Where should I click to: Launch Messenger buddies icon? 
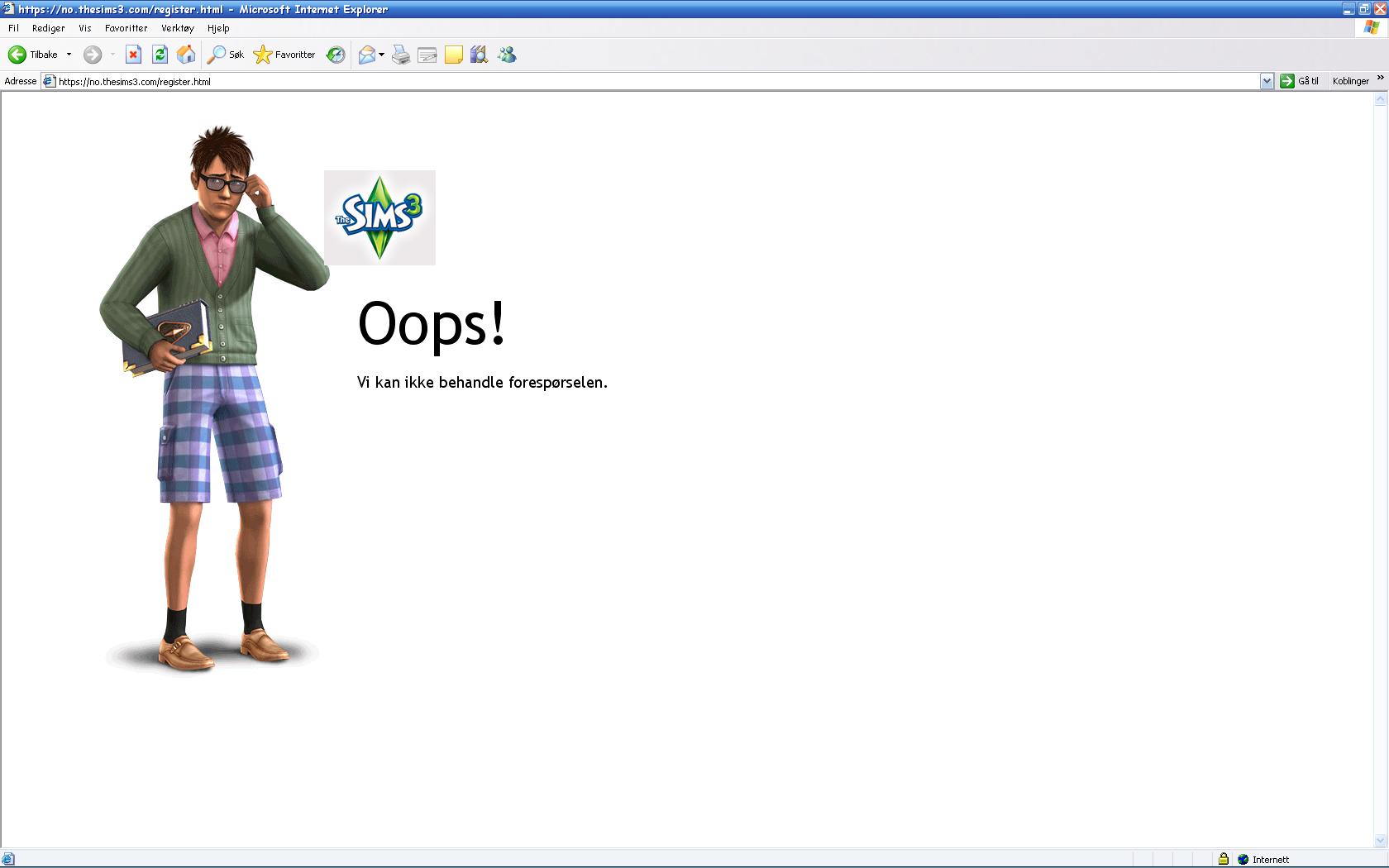(507, 55)
